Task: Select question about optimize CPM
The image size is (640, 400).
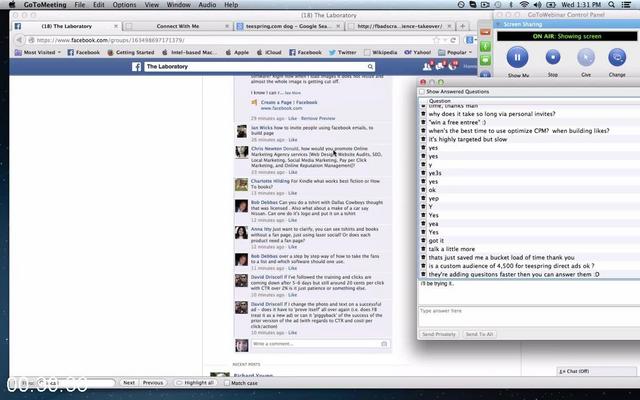Action: [519, 131]
